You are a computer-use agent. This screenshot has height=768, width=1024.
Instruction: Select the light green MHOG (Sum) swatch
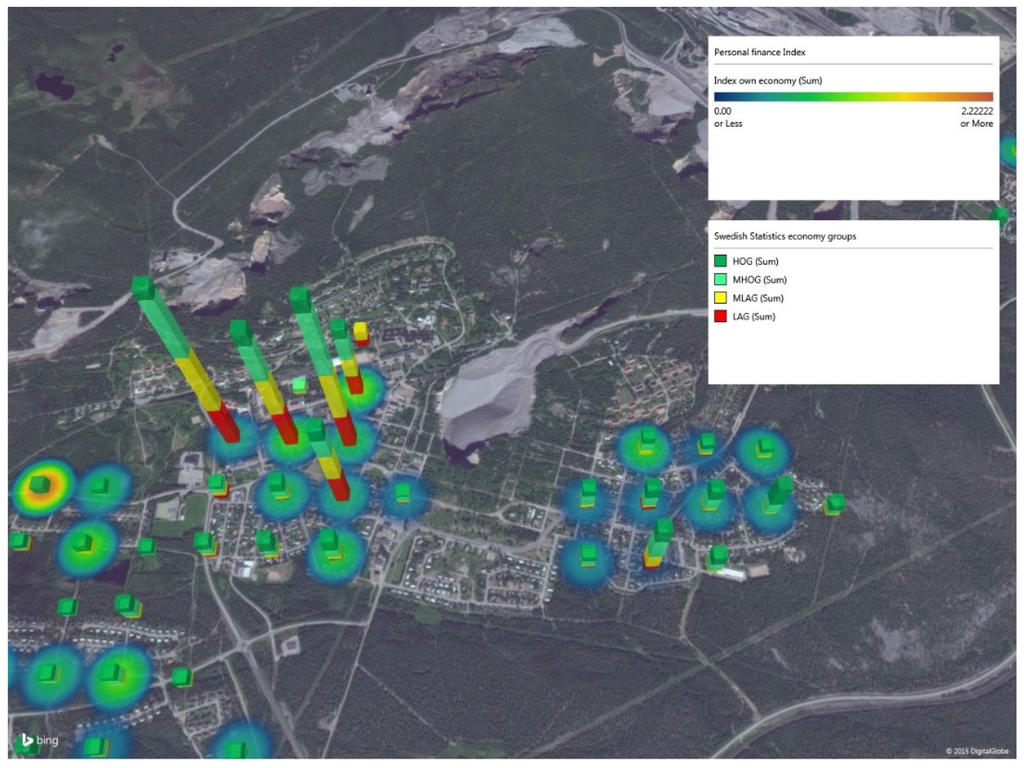[x=720, y=280]
